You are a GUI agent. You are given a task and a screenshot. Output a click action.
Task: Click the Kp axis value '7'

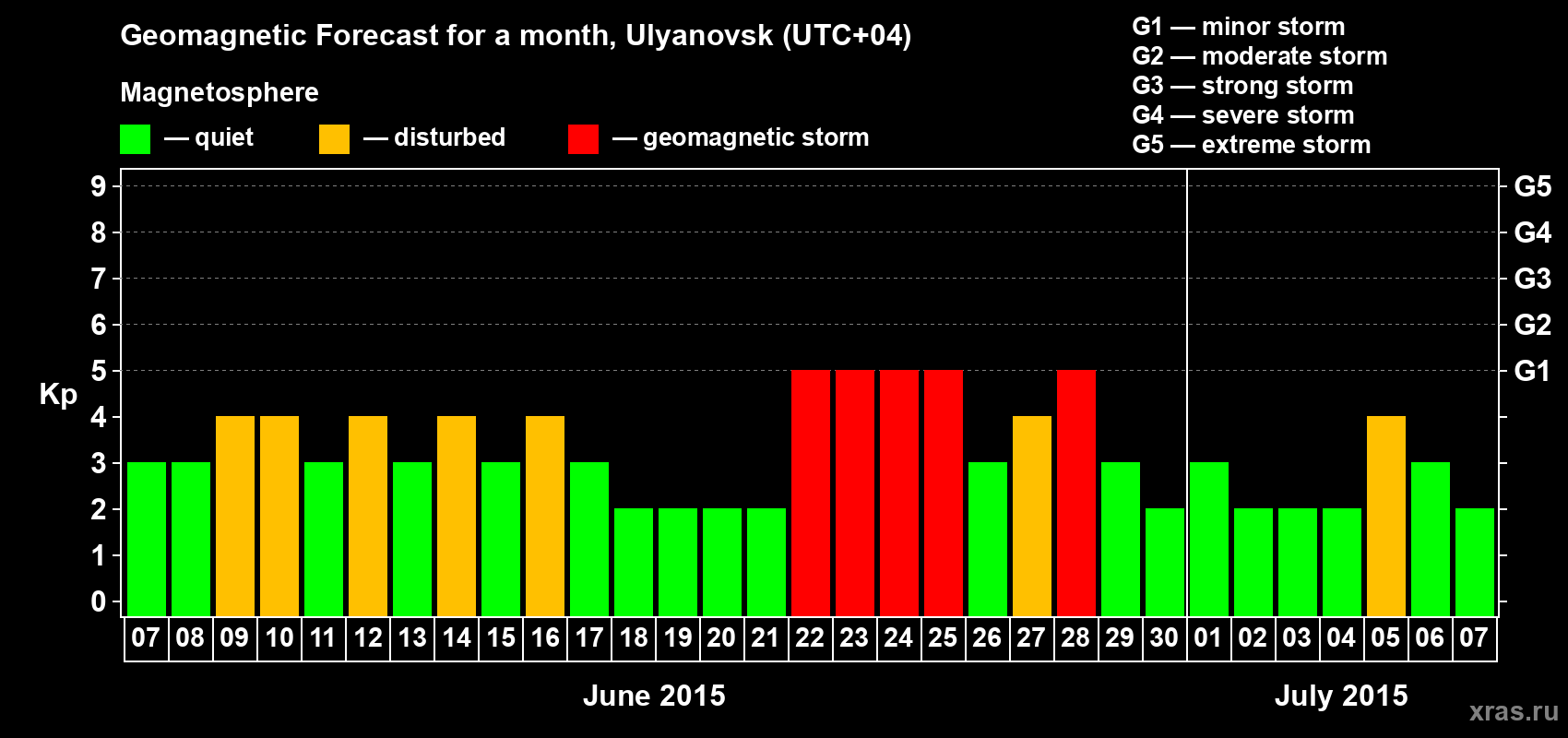tap(99, 279)
